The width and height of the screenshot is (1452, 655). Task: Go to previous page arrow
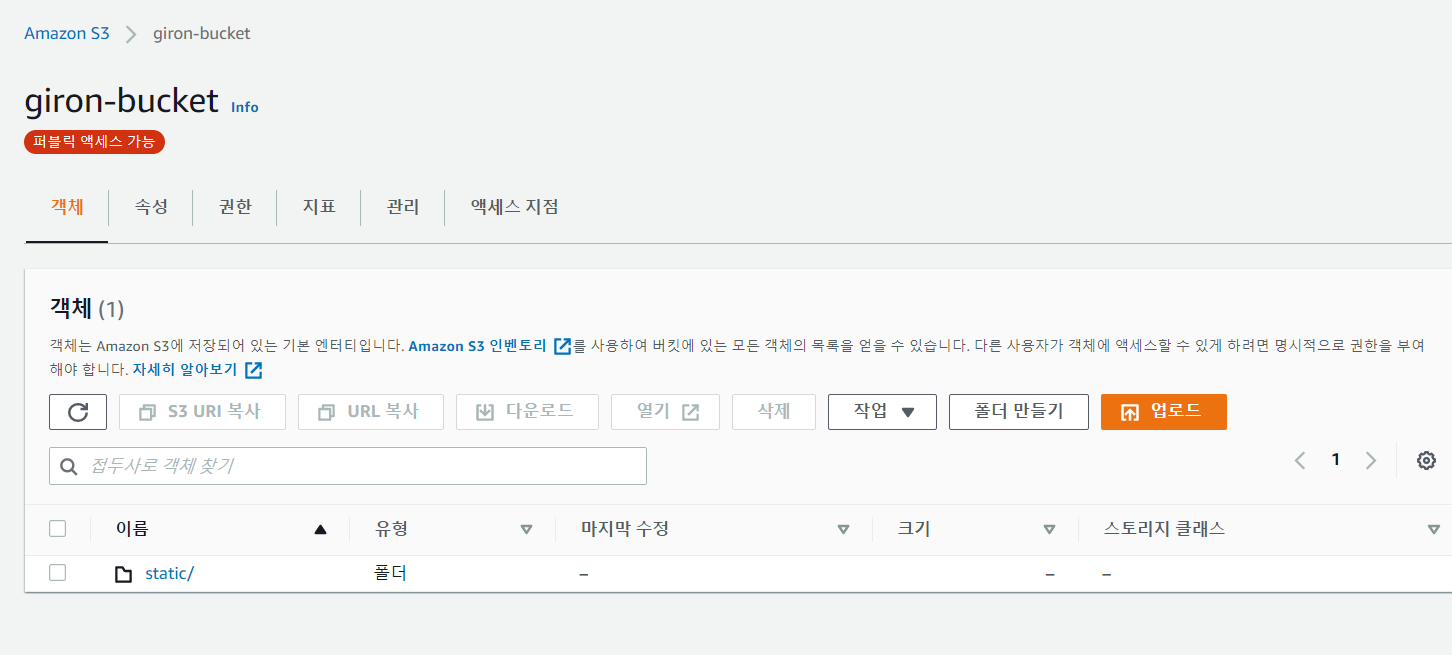point(1300,460)
